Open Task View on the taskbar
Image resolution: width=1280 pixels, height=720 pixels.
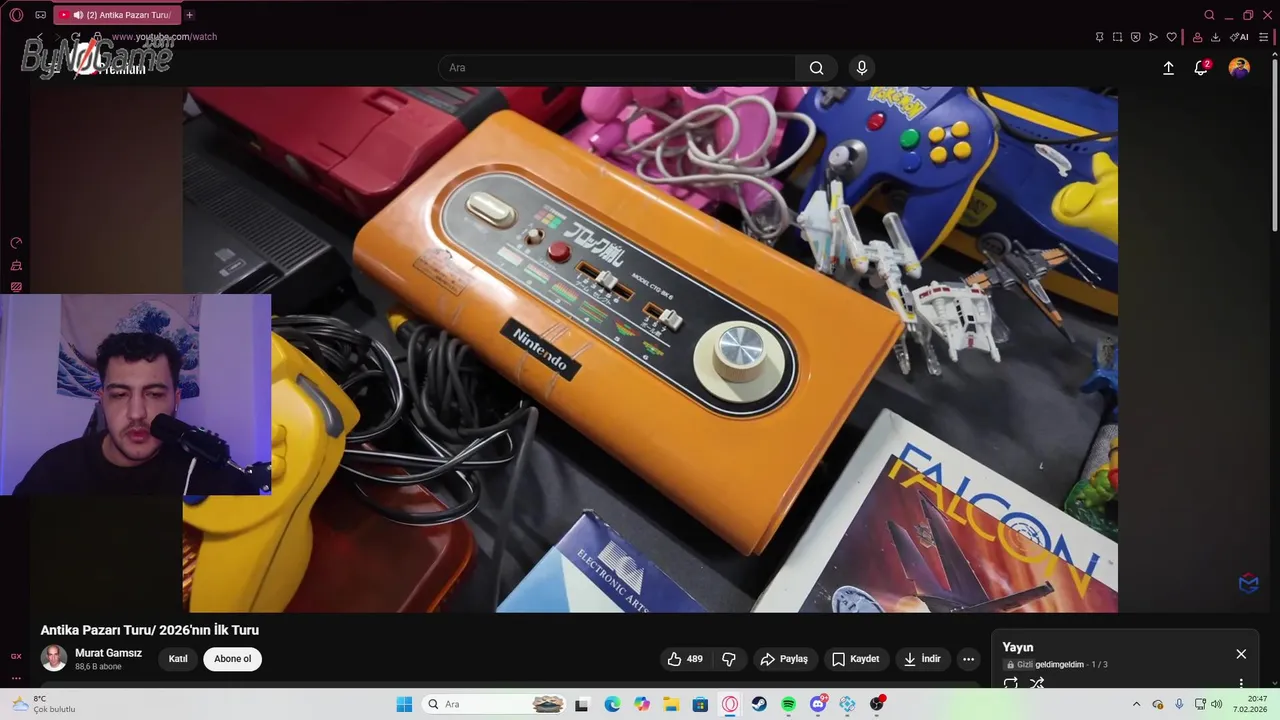(x=581, y=704)
